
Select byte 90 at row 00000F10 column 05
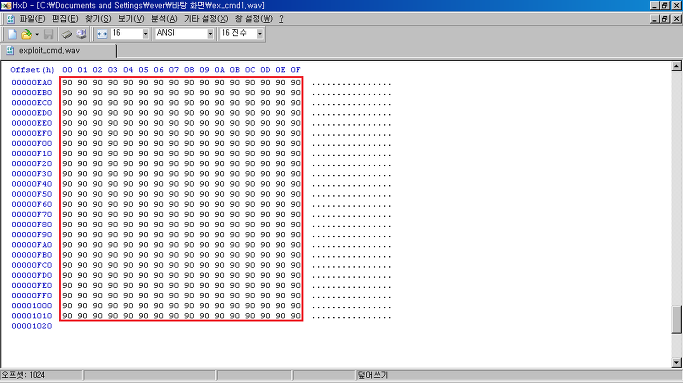[143, 153]
